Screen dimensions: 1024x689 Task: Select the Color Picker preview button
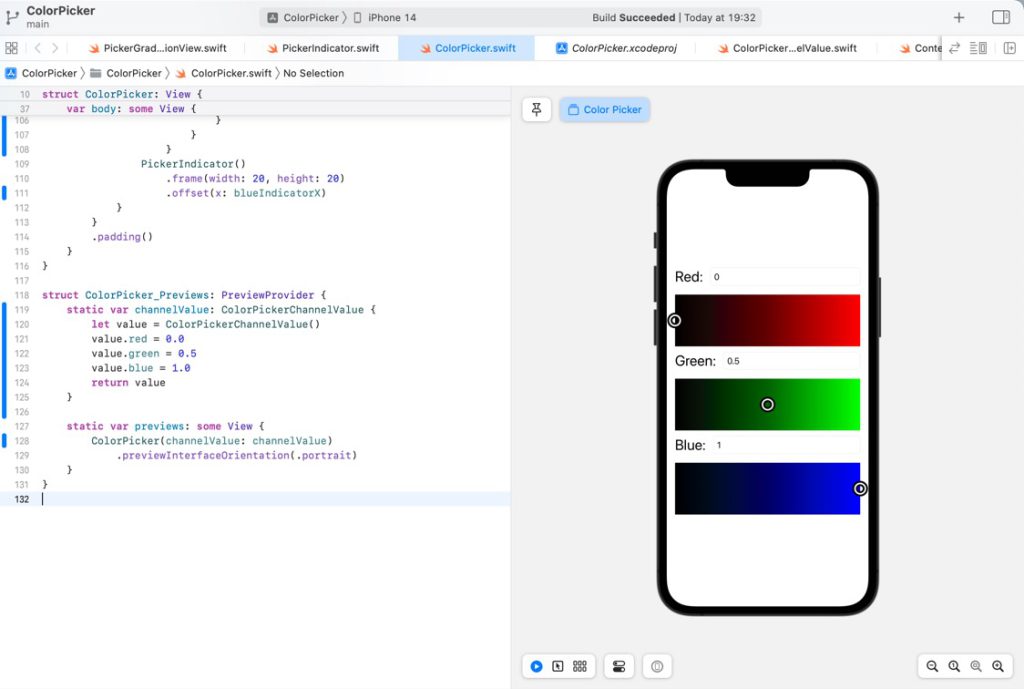tap(605, 110)
